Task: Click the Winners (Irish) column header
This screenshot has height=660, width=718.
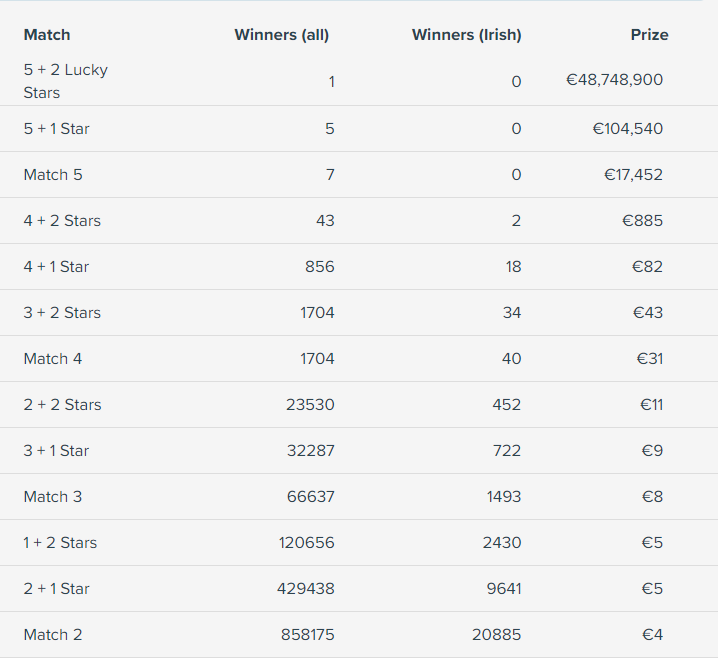Action: pyautogui.click(x=467, y=35)
